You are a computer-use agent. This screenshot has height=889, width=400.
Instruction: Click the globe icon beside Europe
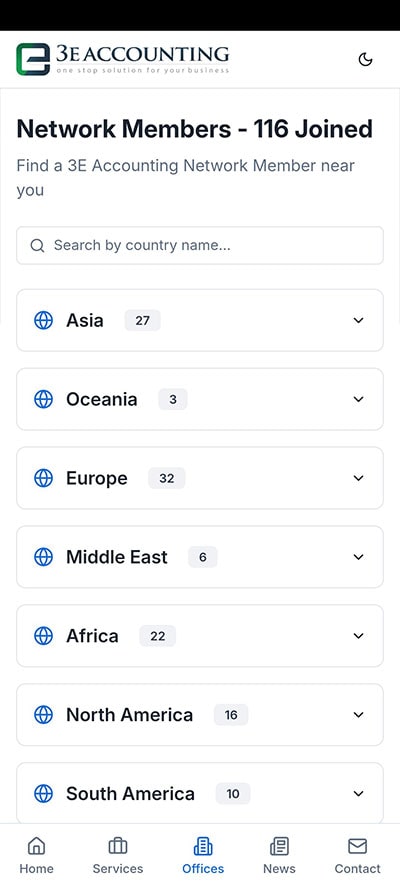click(44, 478)
